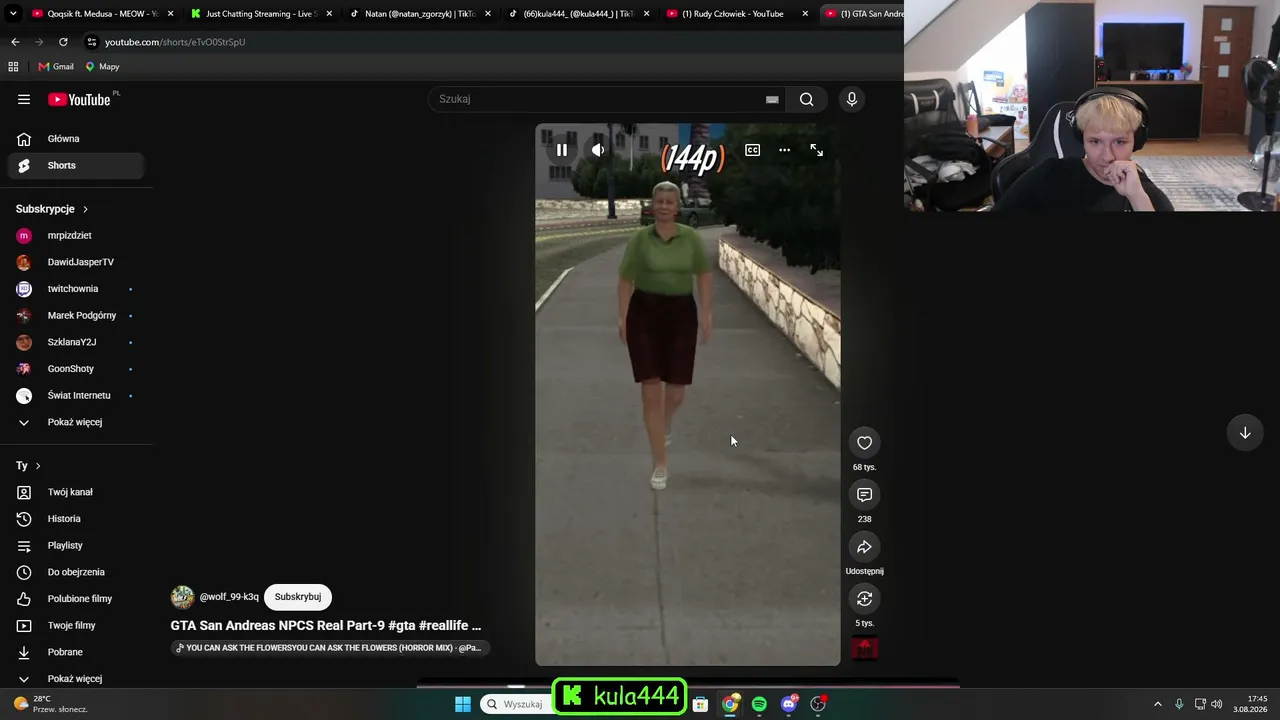Viewport: 1280px width, 720px height.
Task: Open the @wolf_99-k3q channel name link
Action: click(x=229, y=597)
